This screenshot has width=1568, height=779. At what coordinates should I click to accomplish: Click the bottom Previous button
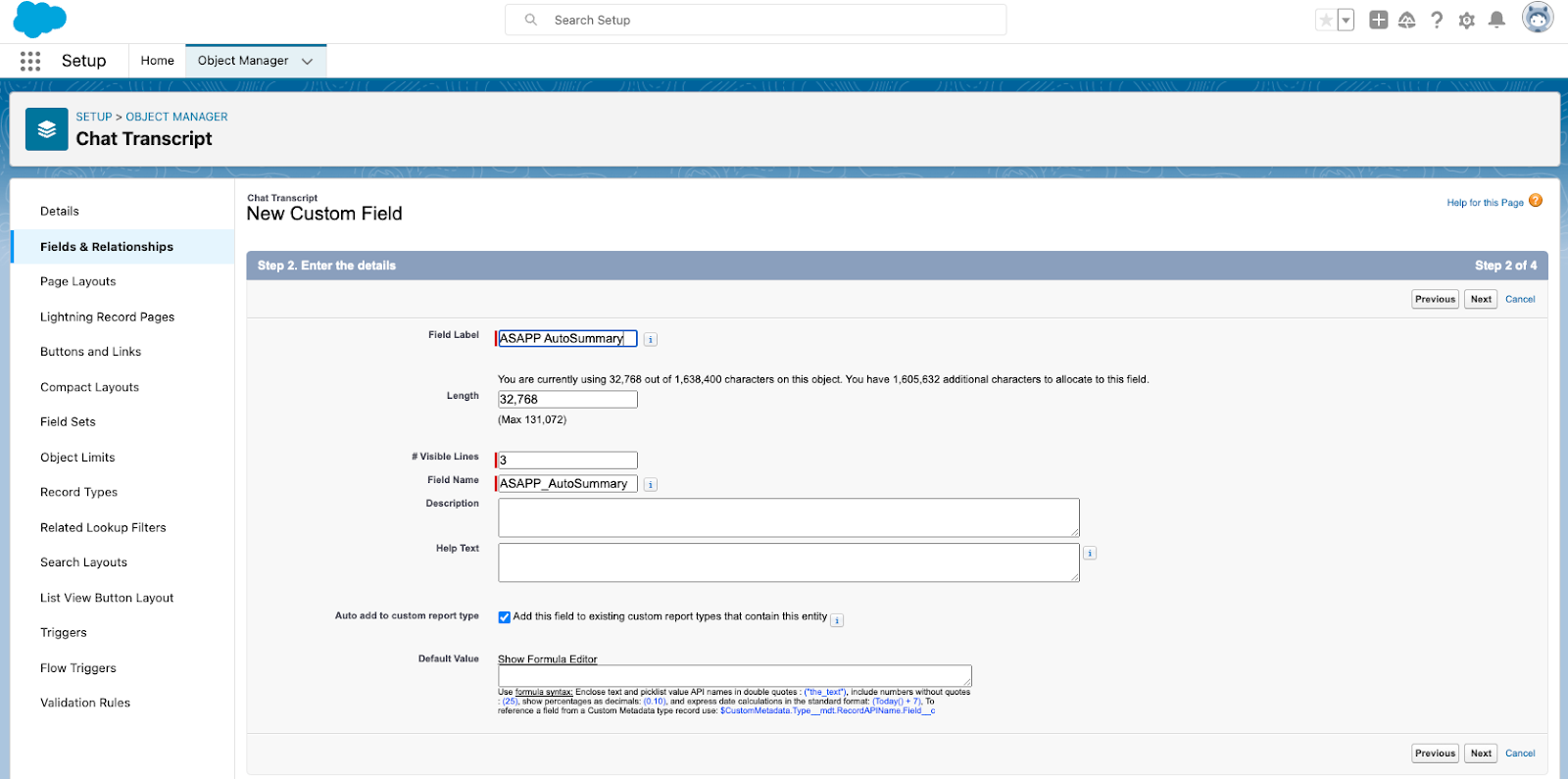[1435, 754]
